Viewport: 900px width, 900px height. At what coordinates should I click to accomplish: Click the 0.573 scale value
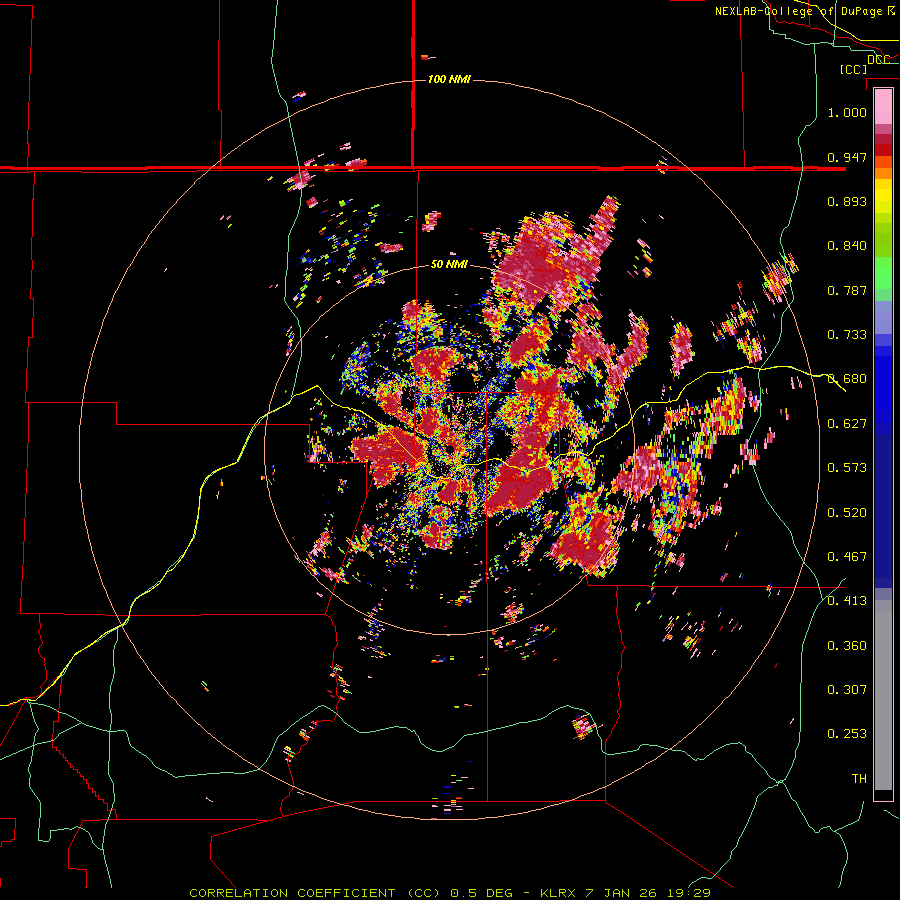847,468
